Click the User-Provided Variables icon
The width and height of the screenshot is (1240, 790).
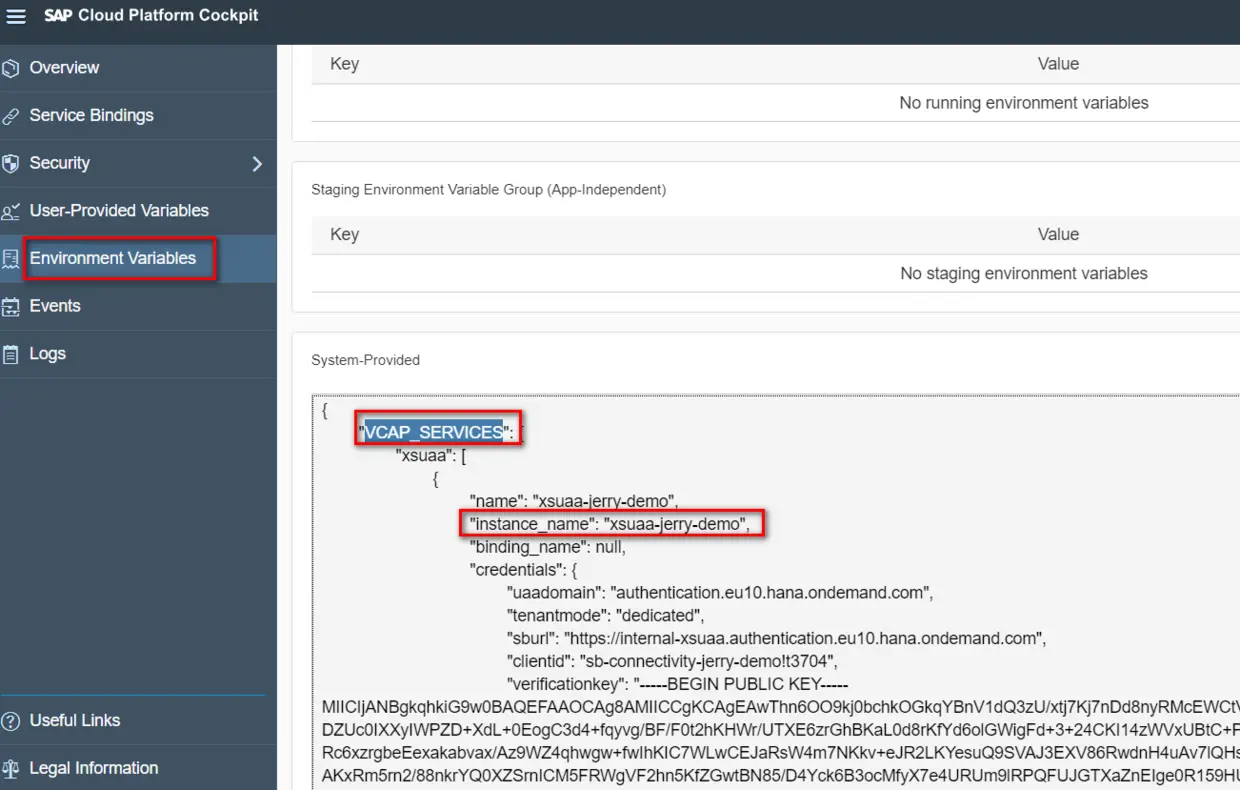11,211
